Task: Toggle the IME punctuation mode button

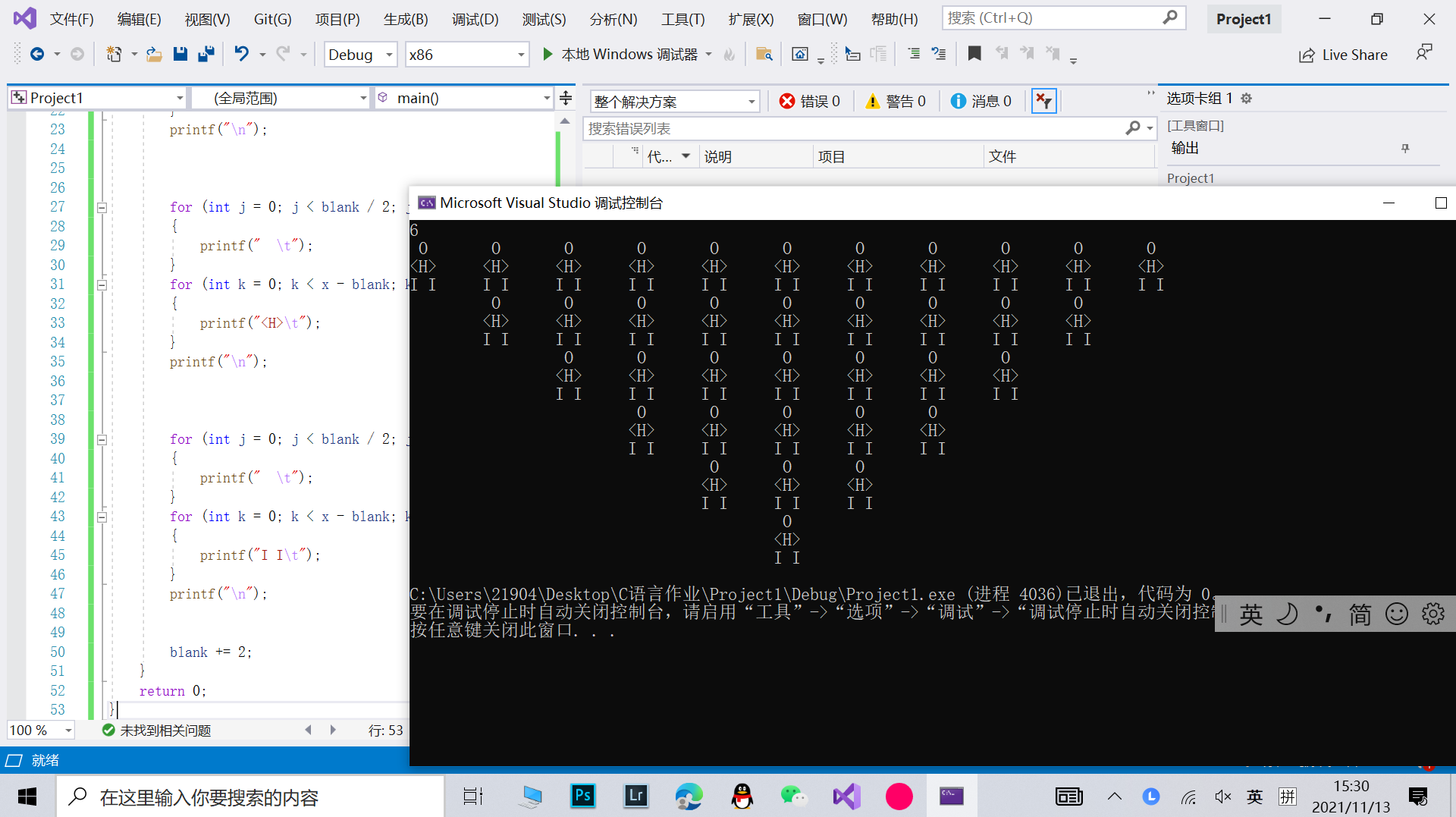Action: pos(1323,614)
